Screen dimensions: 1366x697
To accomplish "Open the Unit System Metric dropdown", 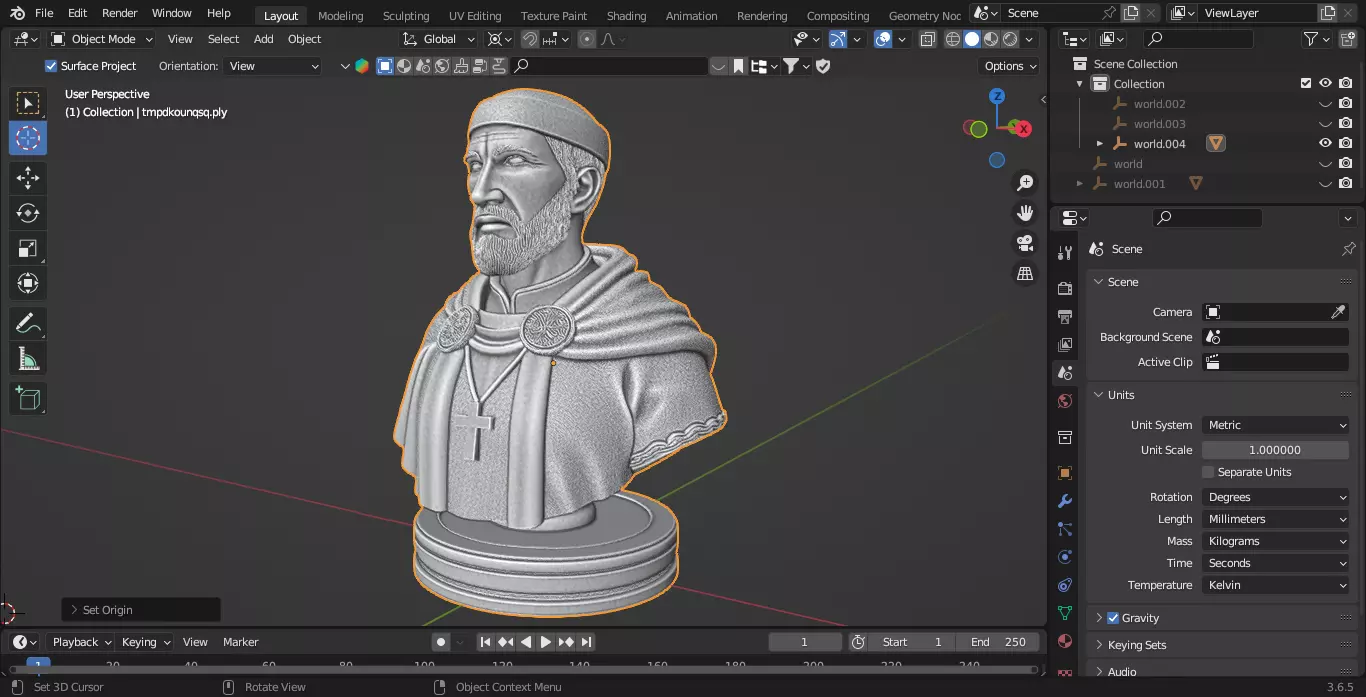I will point(1275,425).
